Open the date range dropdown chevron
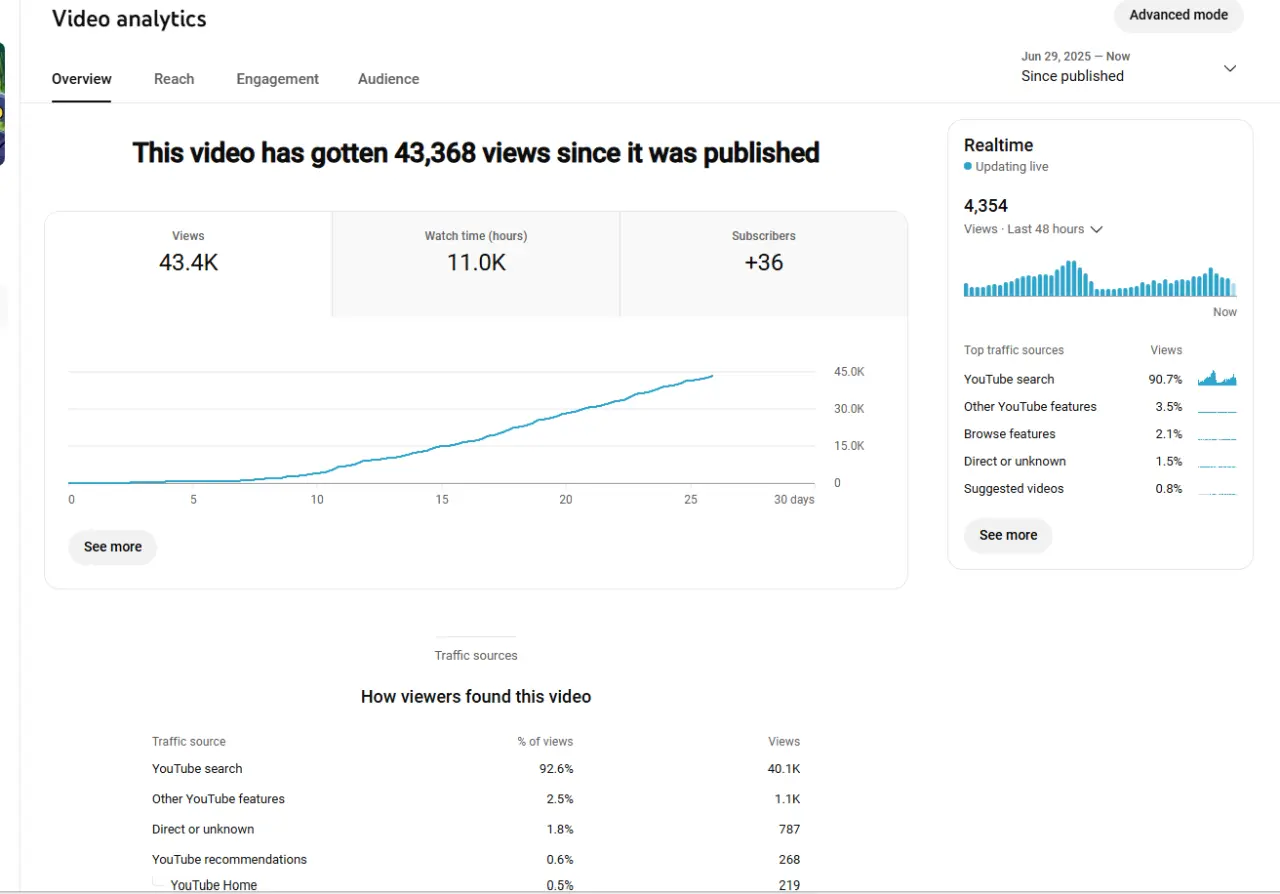This screenshot has height=894, width=1280. (x=1230, y=68)
